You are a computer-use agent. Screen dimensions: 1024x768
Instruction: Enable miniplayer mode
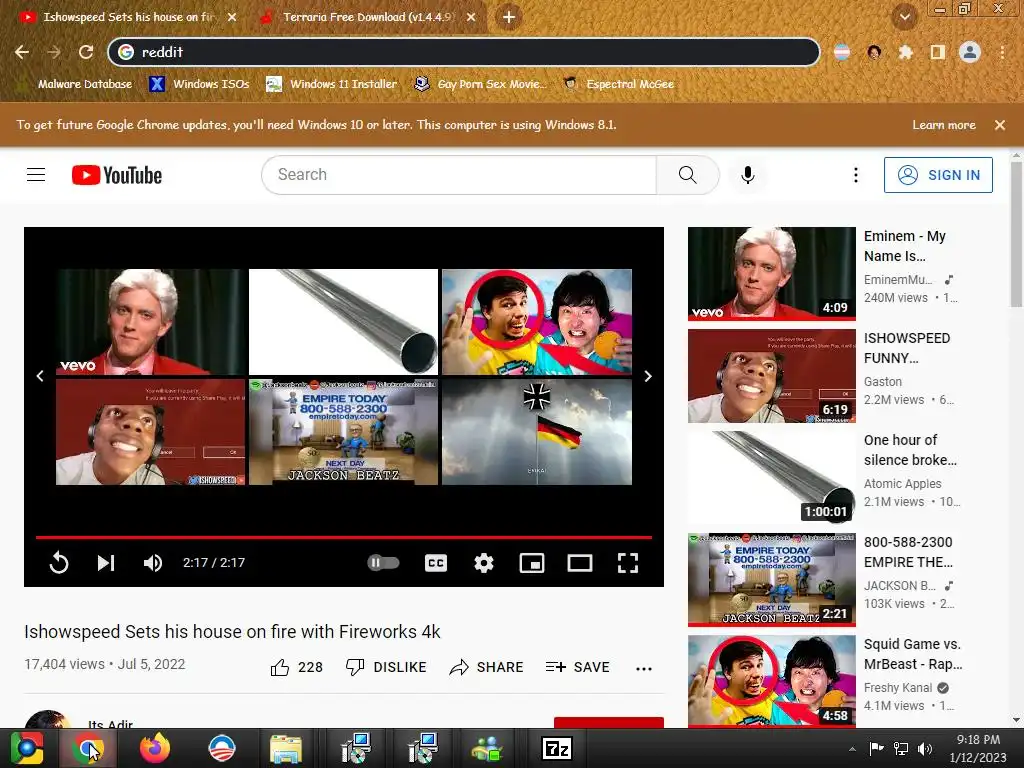[532, 563]
